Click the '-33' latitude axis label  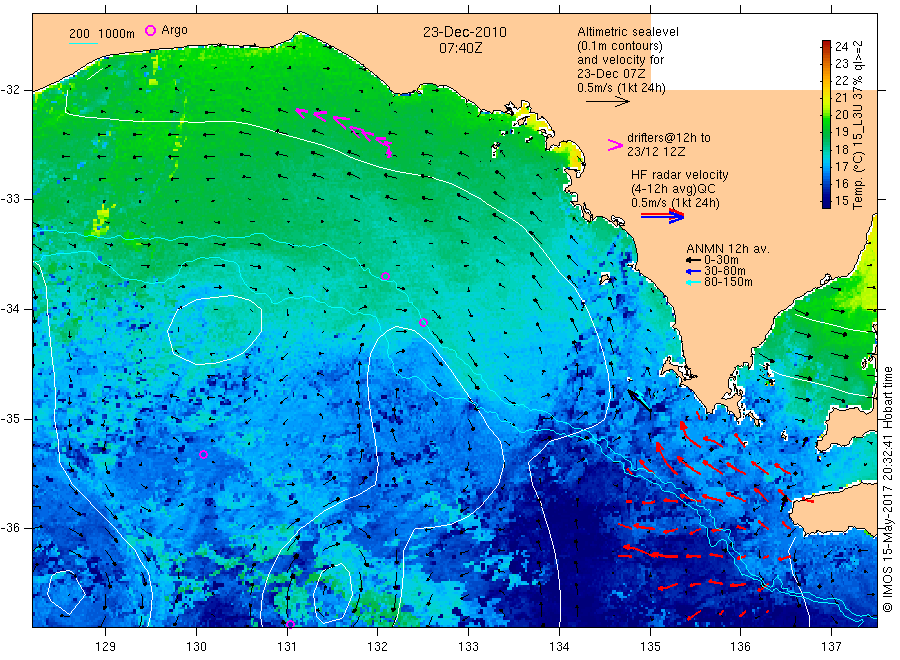pyautogui.click(x=10, y=199)
